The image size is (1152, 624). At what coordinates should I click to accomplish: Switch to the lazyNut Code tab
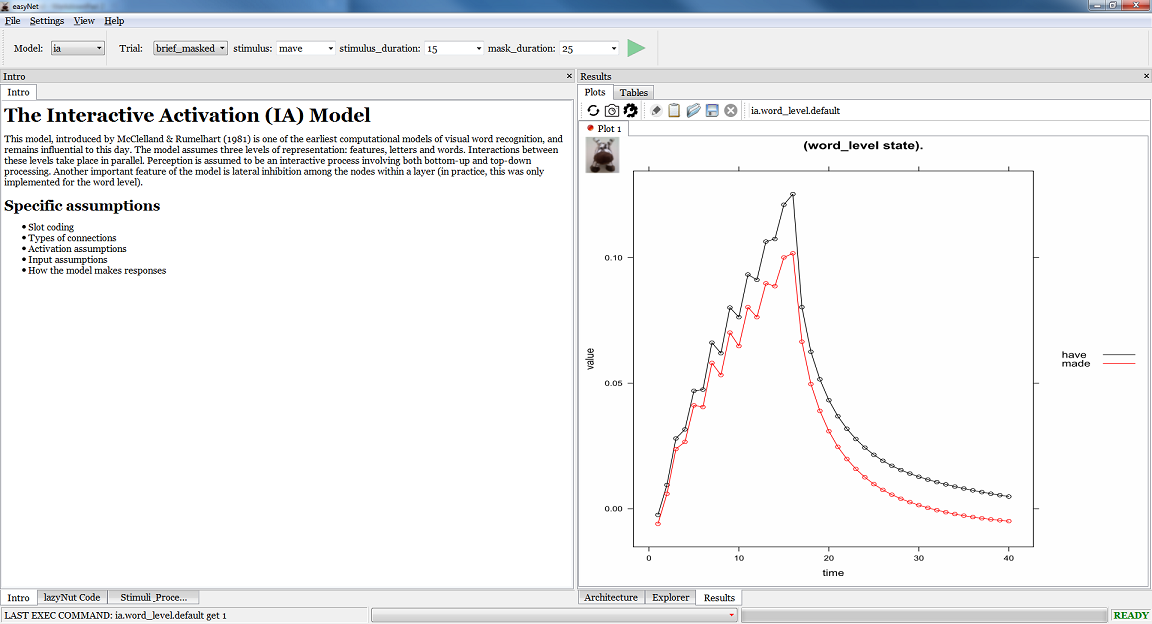(x=72, y=597)
